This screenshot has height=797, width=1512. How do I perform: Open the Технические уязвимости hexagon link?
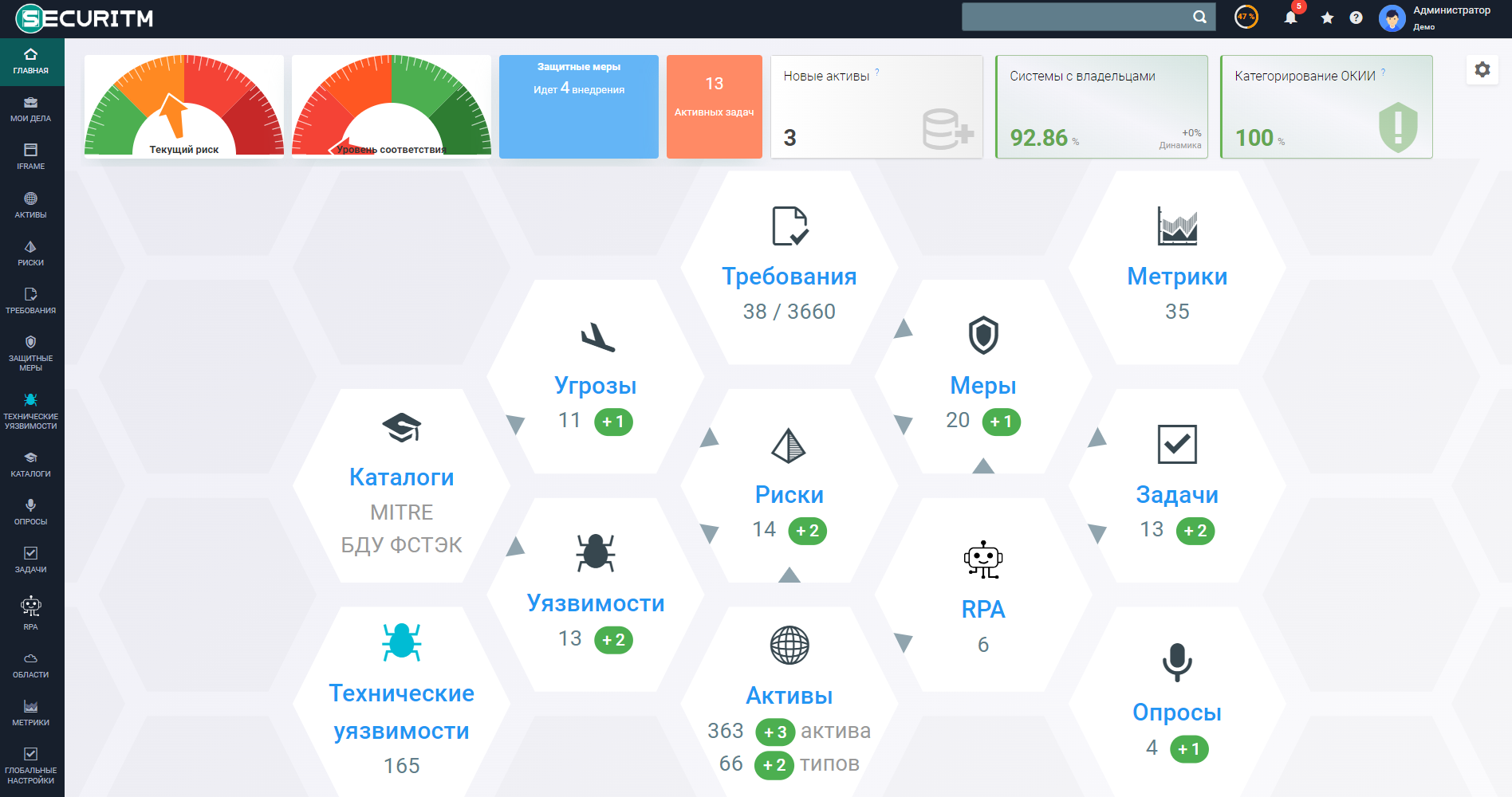(x=402, y=713)
